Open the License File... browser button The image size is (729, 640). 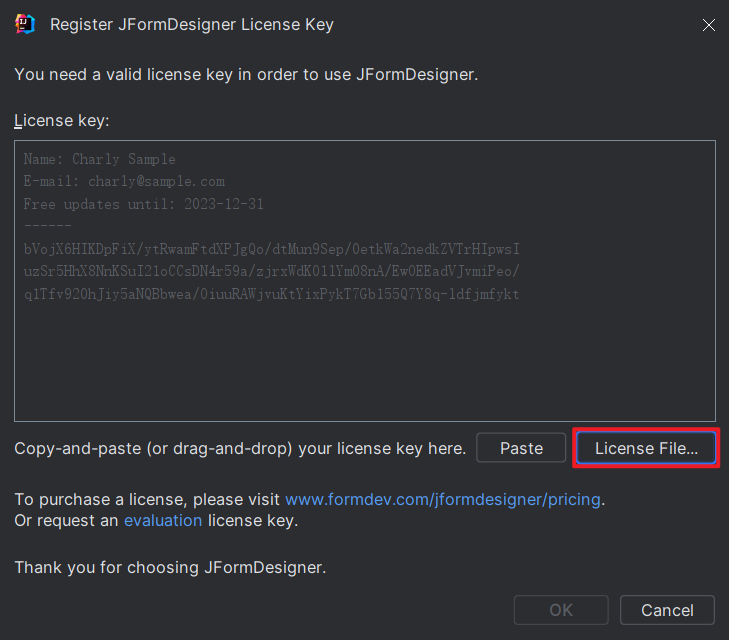coord(646,448)
